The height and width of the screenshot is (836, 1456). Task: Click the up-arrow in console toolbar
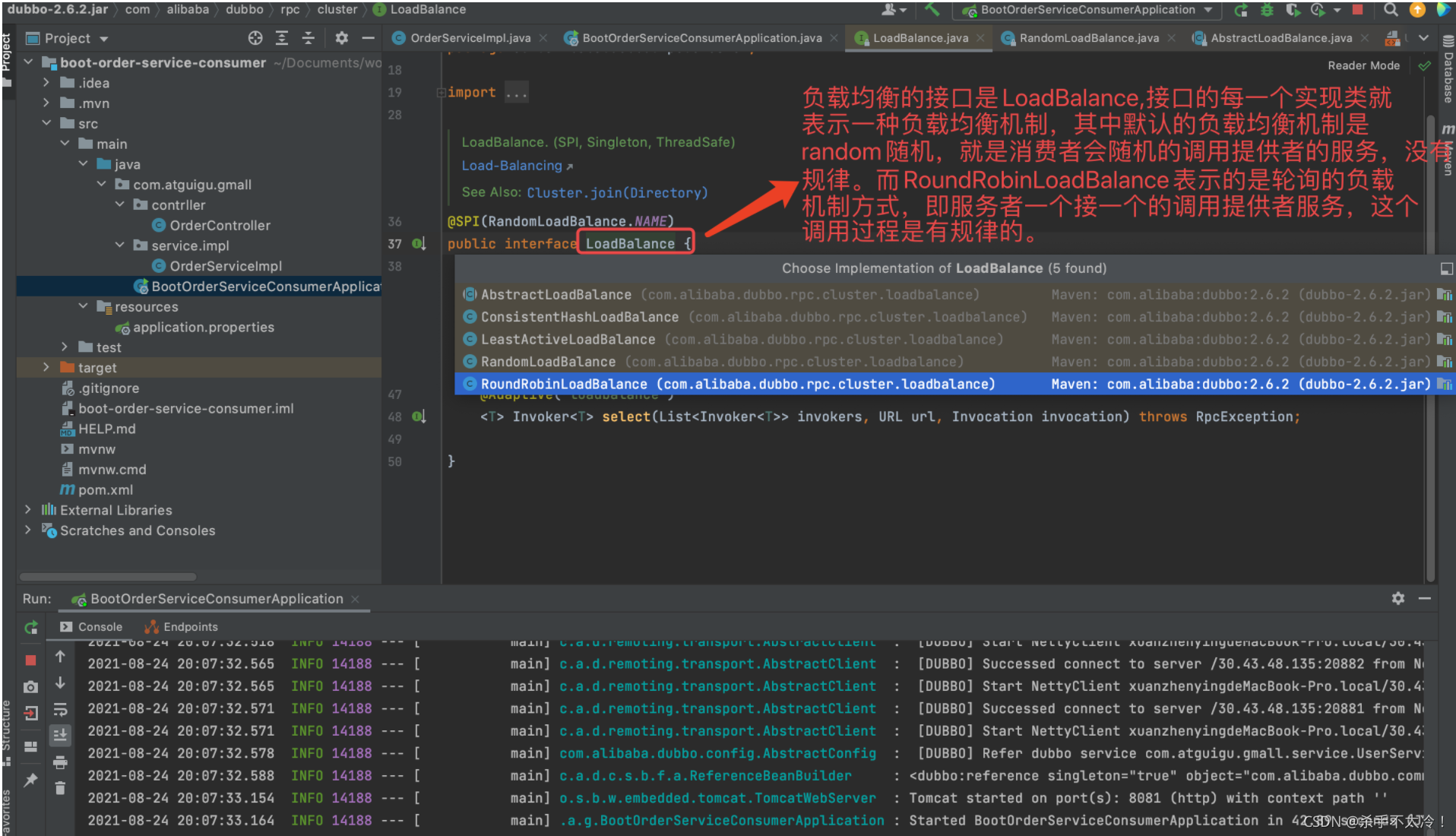point(60,657)
